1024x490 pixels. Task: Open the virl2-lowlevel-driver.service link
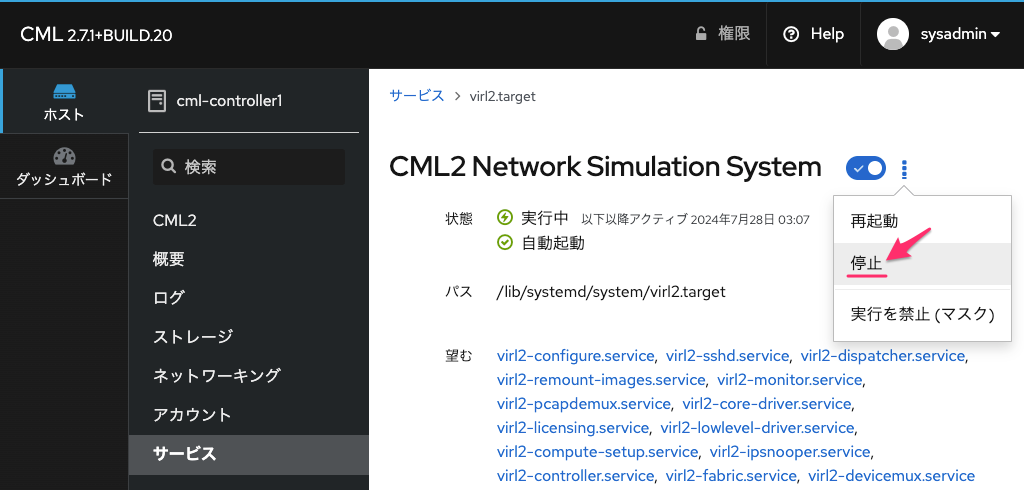pyautogui.click(x=758, y=429)
